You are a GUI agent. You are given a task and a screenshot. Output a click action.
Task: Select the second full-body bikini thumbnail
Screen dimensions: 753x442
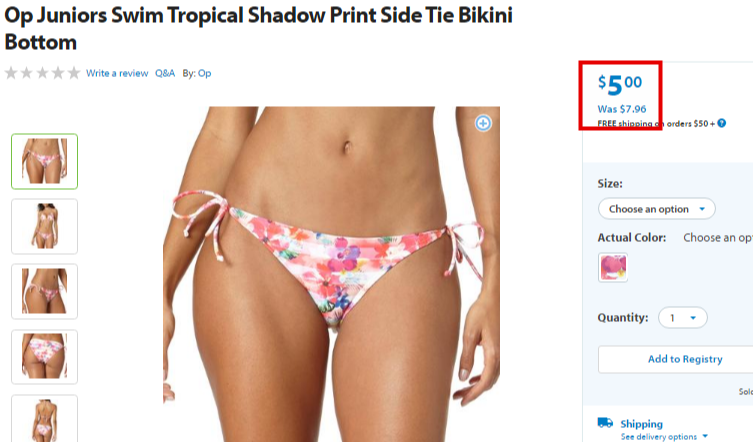pos(44,226)
